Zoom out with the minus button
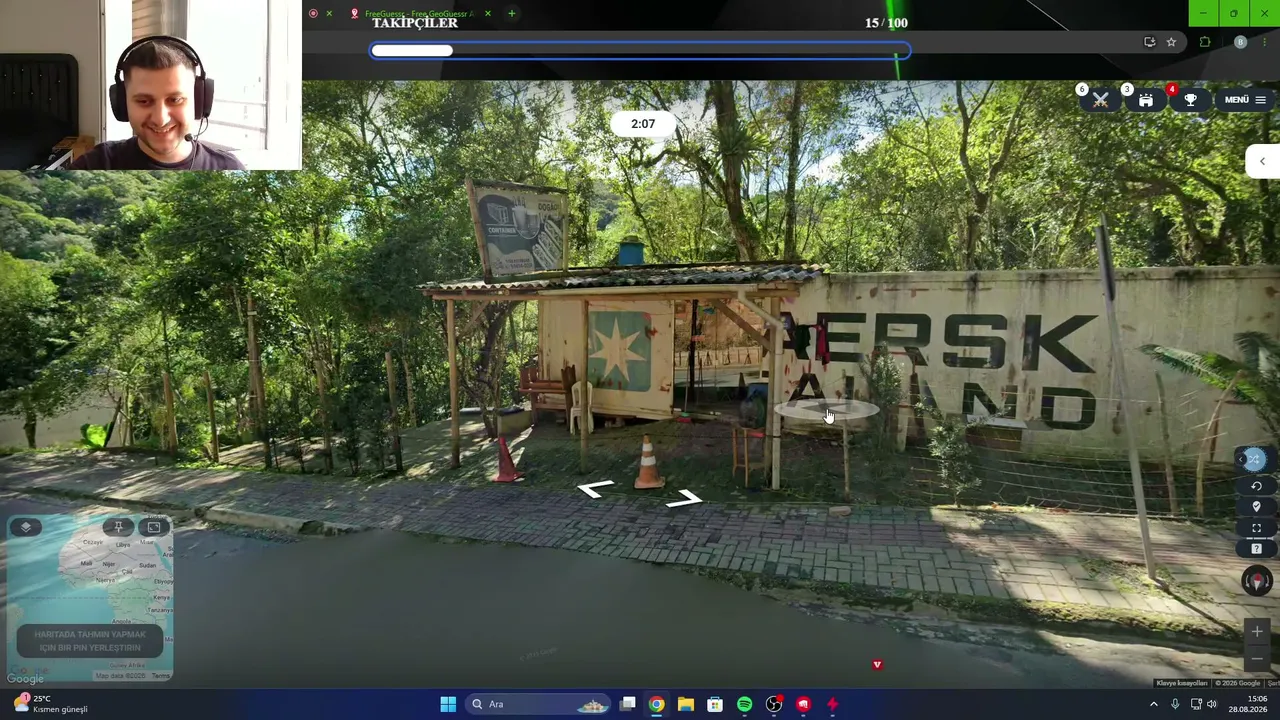The width and height of the screenshot is (1280, 720). [1257, 659]
